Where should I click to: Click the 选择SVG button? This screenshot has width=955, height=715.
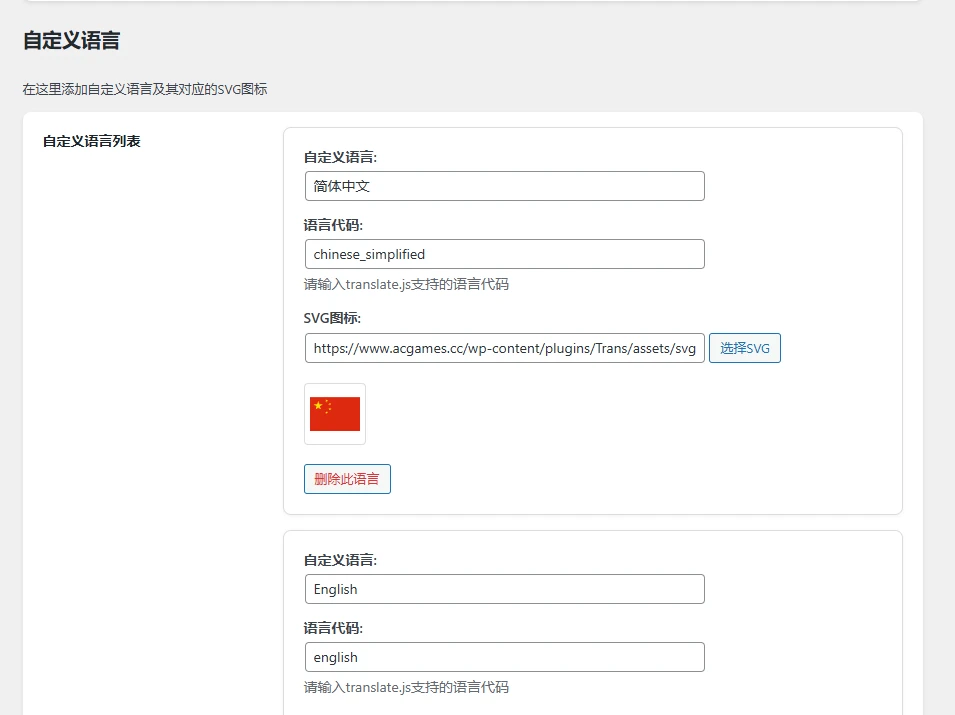coord(744,348)
